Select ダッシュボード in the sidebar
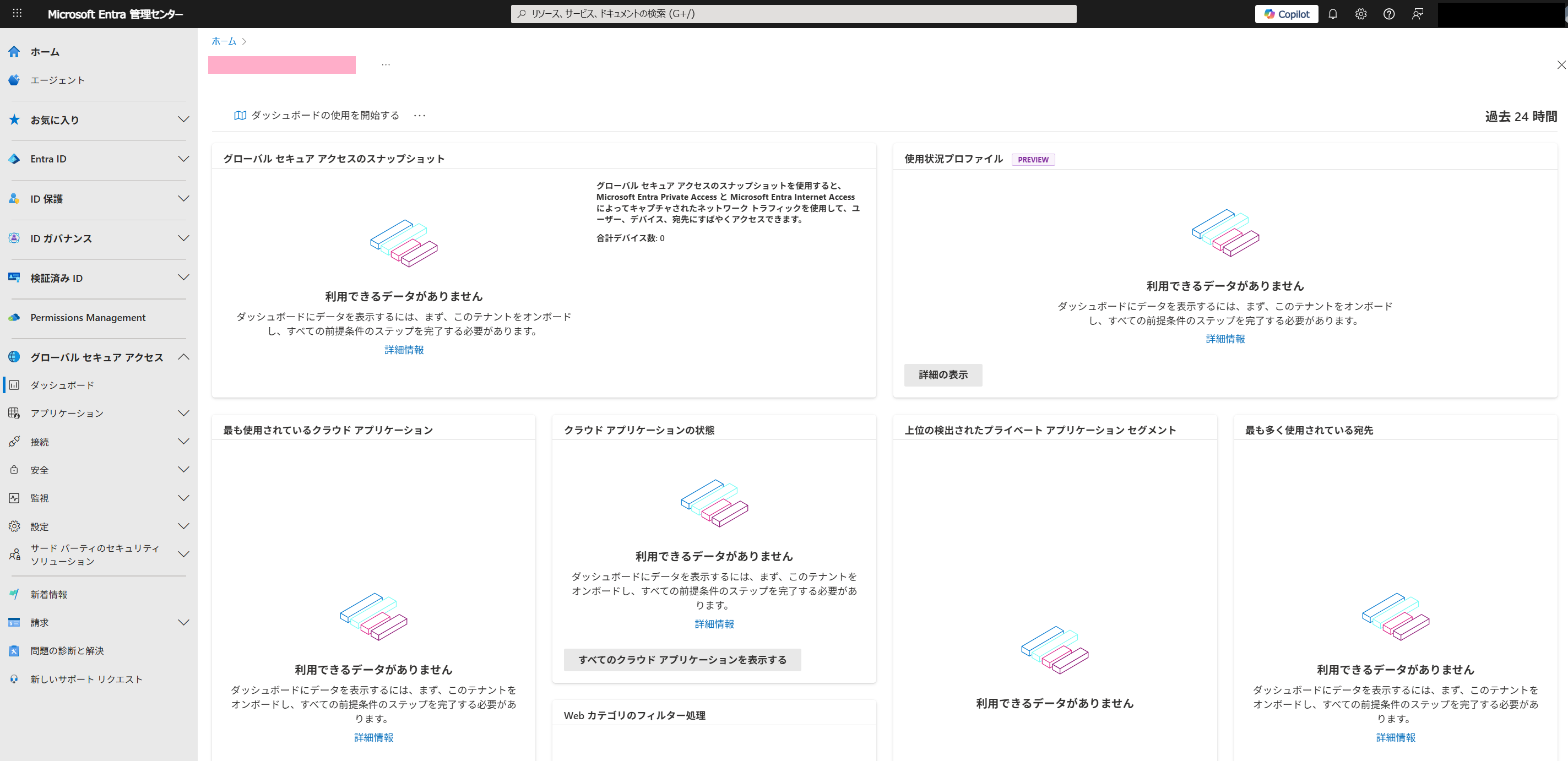Image resolution: width=1568 pixels, height=761 pixels. pyautogui.click(x=62, y=385)
